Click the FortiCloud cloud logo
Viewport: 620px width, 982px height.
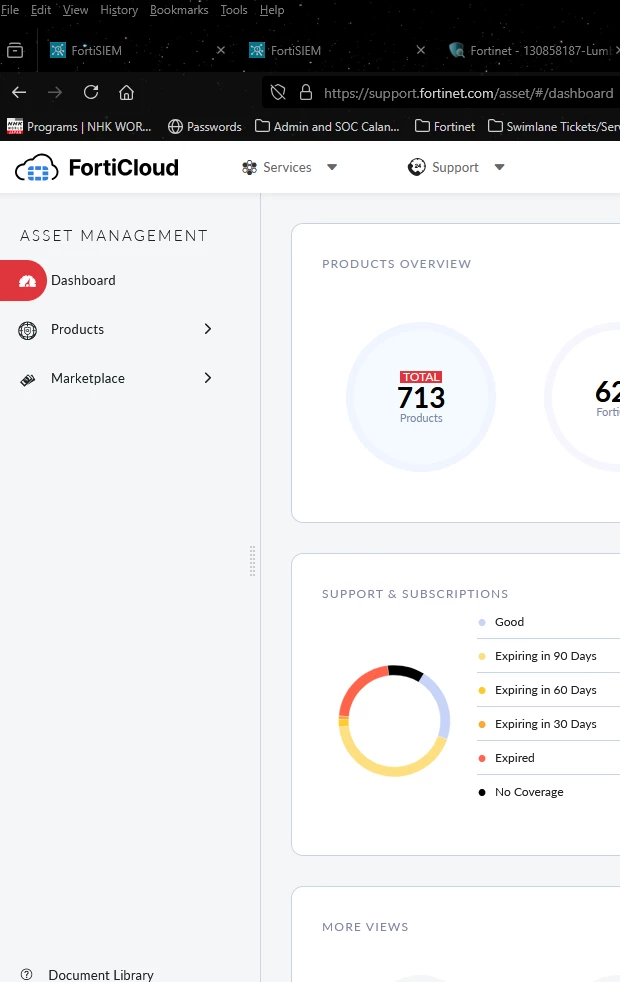(x=36, y=168)
